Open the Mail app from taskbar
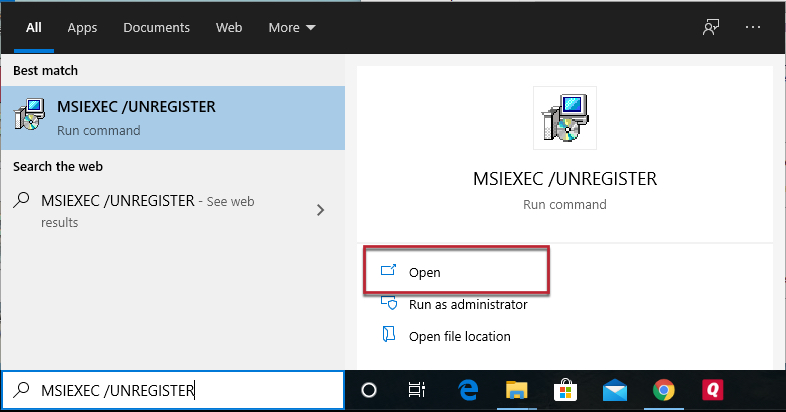Screen dimensions: 786x412 [615, 390]
